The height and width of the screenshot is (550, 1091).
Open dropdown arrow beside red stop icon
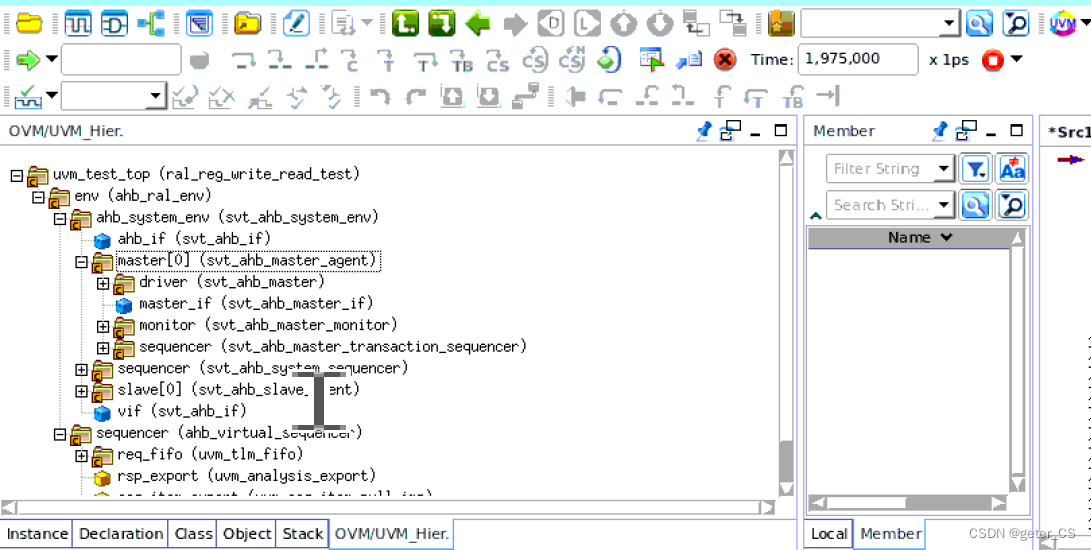(x=1016, y=60)
